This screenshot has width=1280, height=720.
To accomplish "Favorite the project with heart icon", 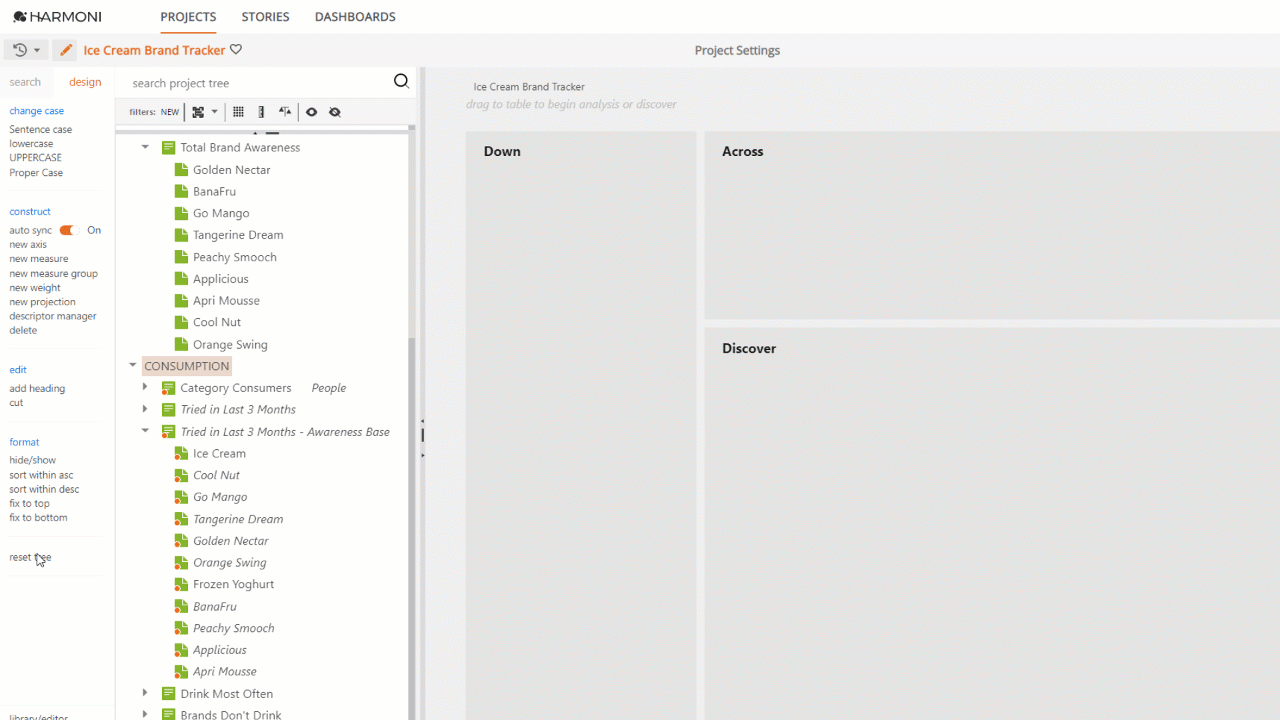I will [x=236, y=49].
